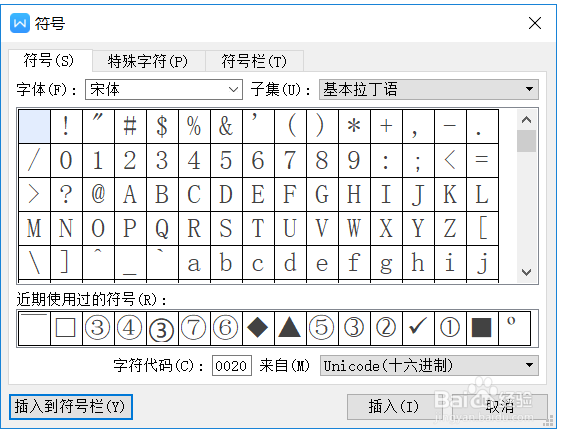The width and height of the screenshot is (566, 437).
Task: Click the asterisk * symbol
Action: coord(354,126)
